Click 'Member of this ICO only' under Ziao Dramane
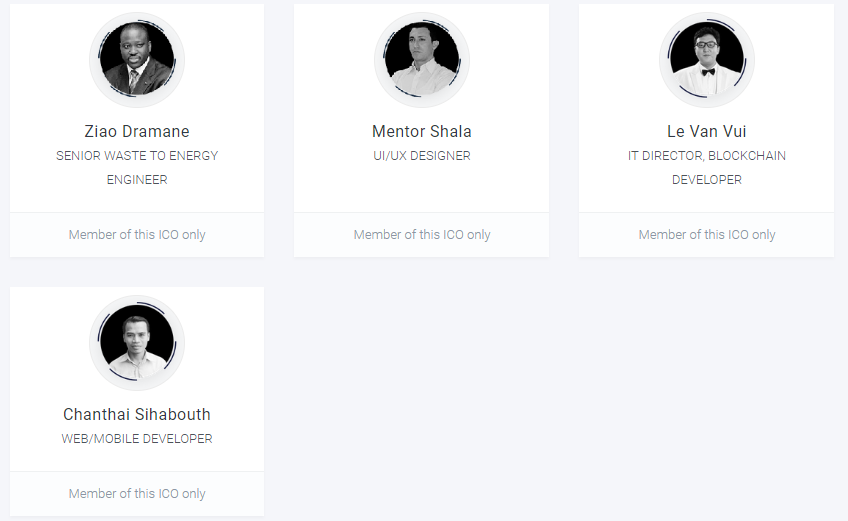The width and height of the screenshot is (848, 521). coord(137,235)
